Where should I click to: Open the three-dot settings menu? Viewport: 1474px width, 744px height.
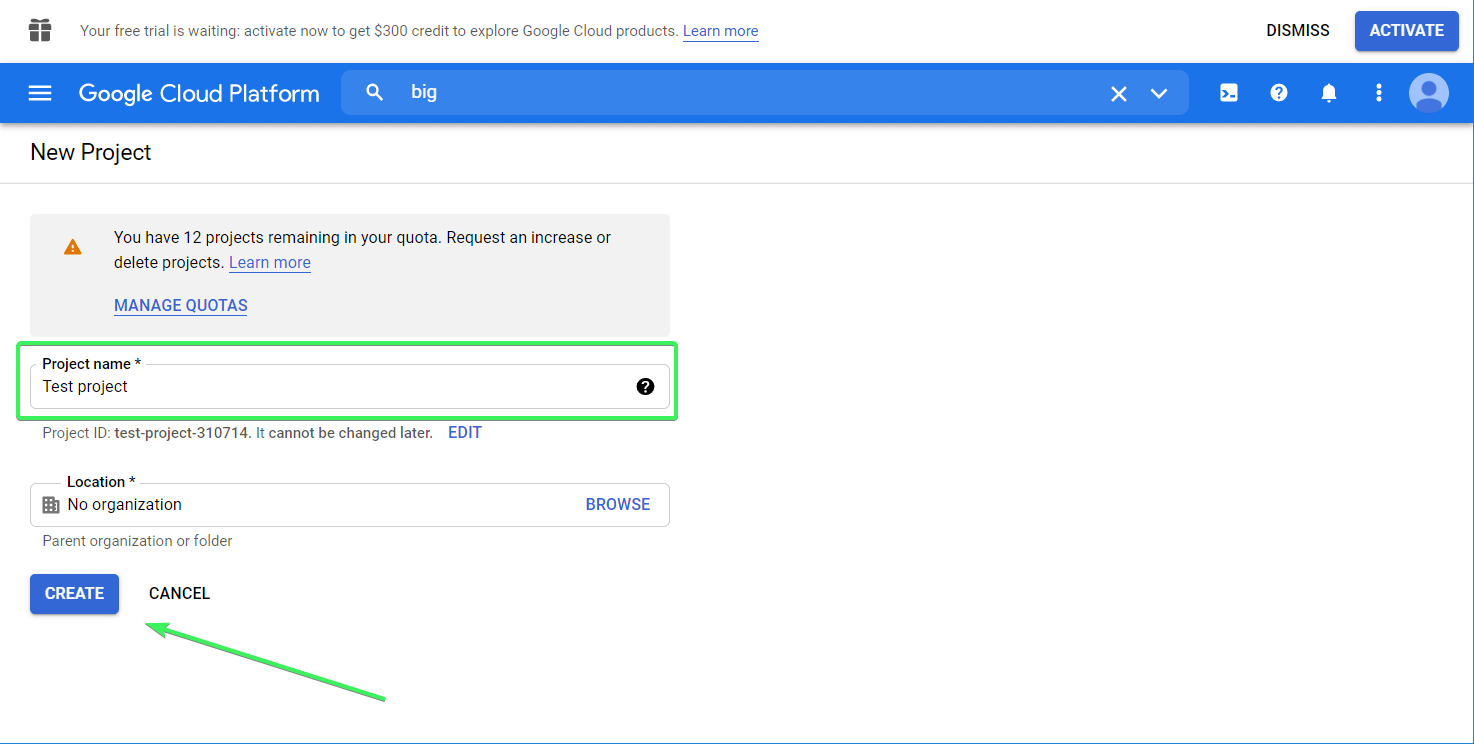(1379, 93)
